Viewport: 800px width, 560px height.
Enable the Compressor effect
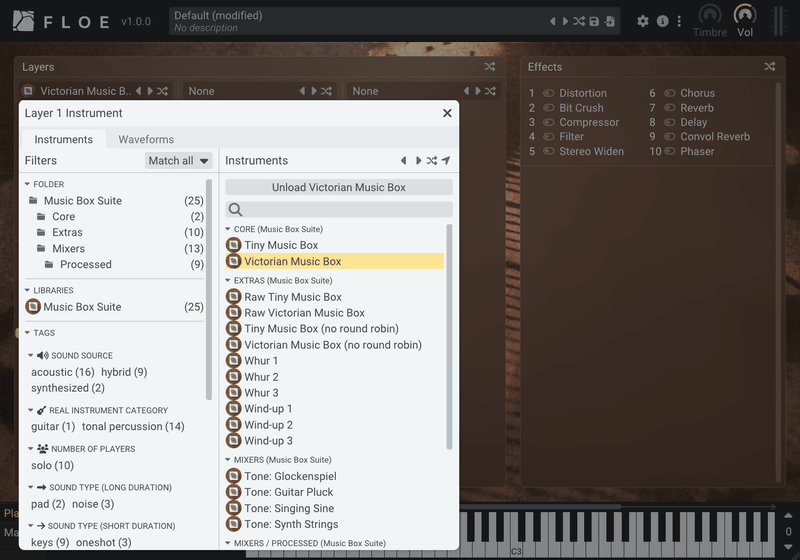[548, 122]
